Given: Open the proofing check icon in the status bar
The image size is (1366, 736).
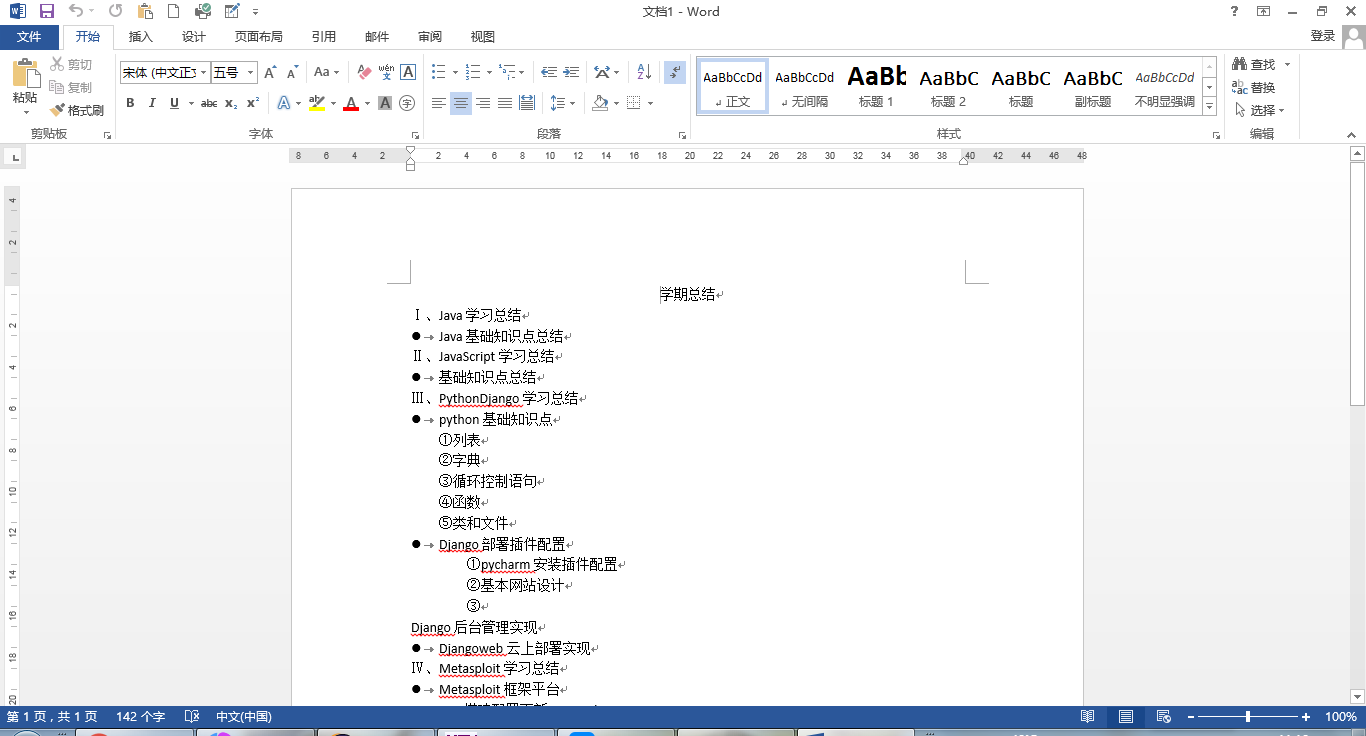Looking at the screenshot, I should 193,717.
